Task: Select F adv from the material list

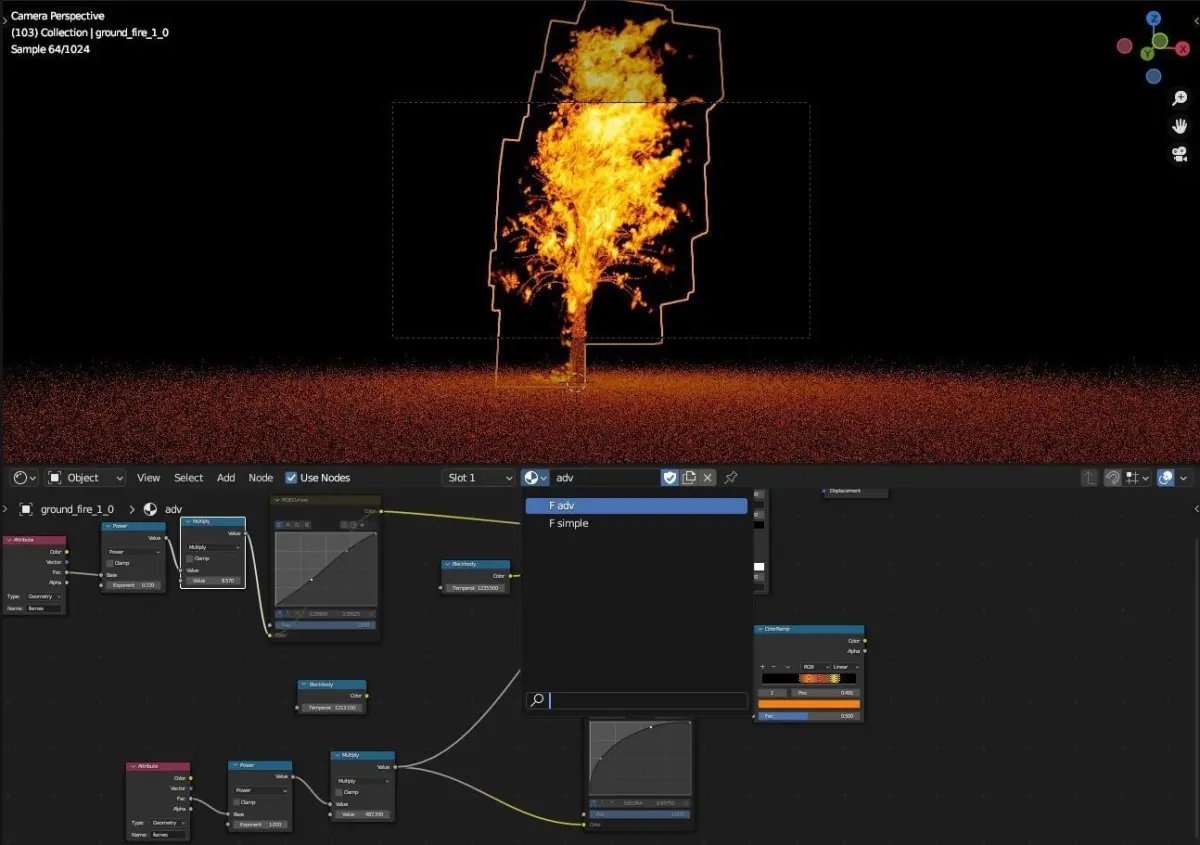Action: (x=636, y=506)
